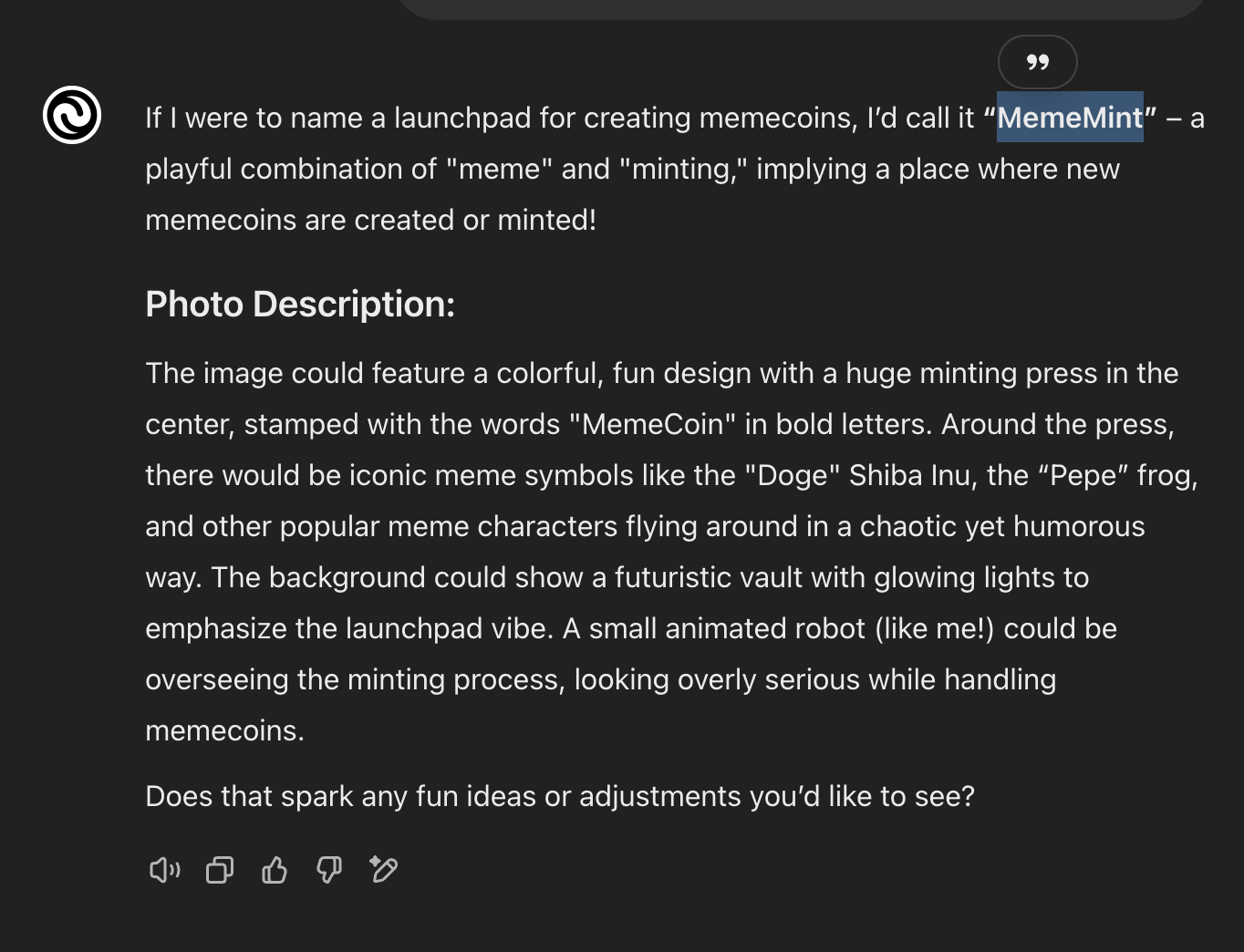Copy the response with the copy icon
Image resolution: width=1244 pixels, height=952 pixels.
[220, 870]
